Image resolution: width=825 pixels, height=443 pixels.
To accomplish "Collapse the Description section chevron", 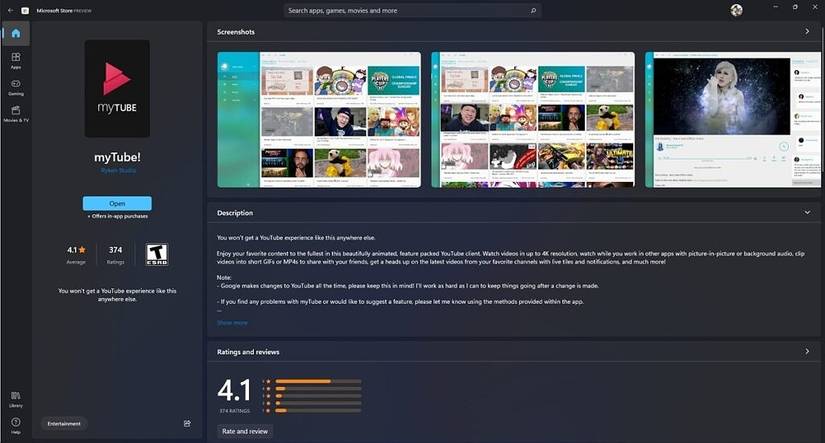I will 807,213.
